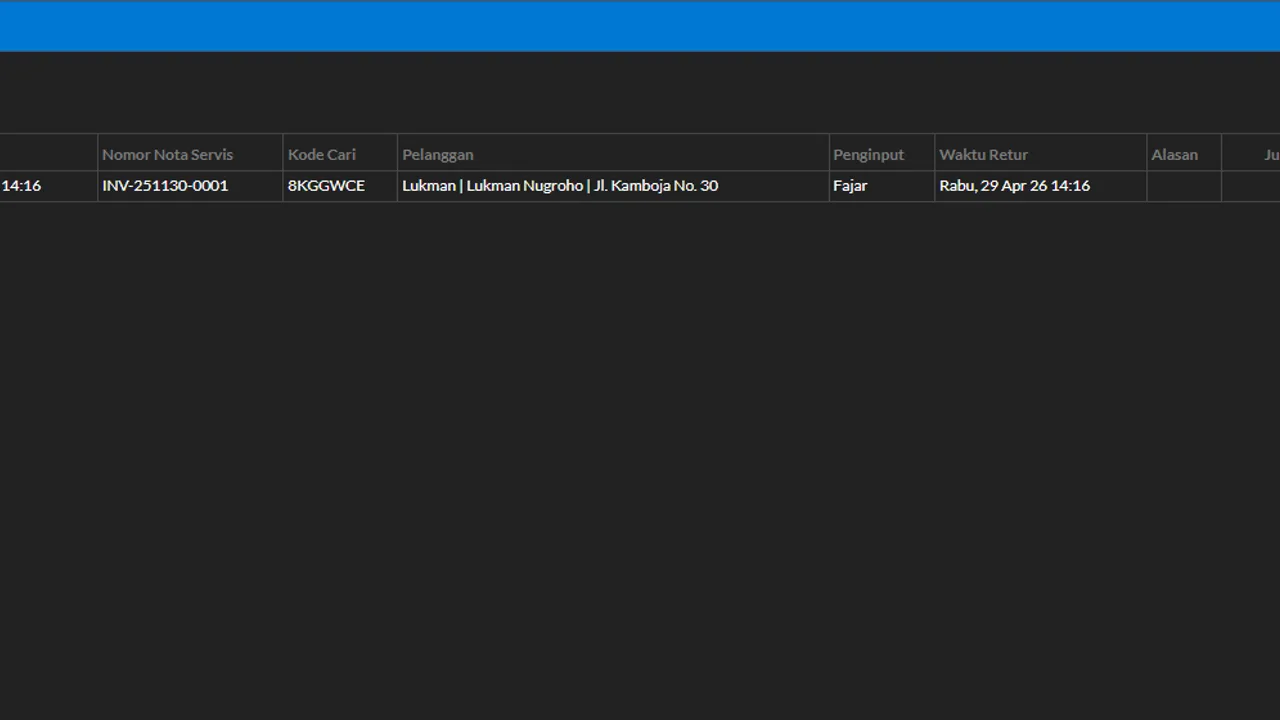Select the partially visible Ju column header

[x=1251, y=154]
